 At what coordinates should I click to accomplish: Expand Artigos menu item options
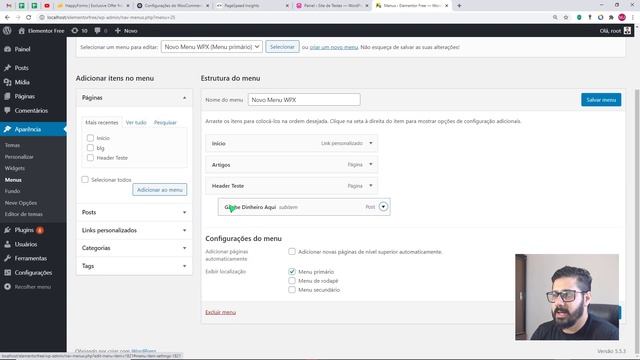(371, 164)
